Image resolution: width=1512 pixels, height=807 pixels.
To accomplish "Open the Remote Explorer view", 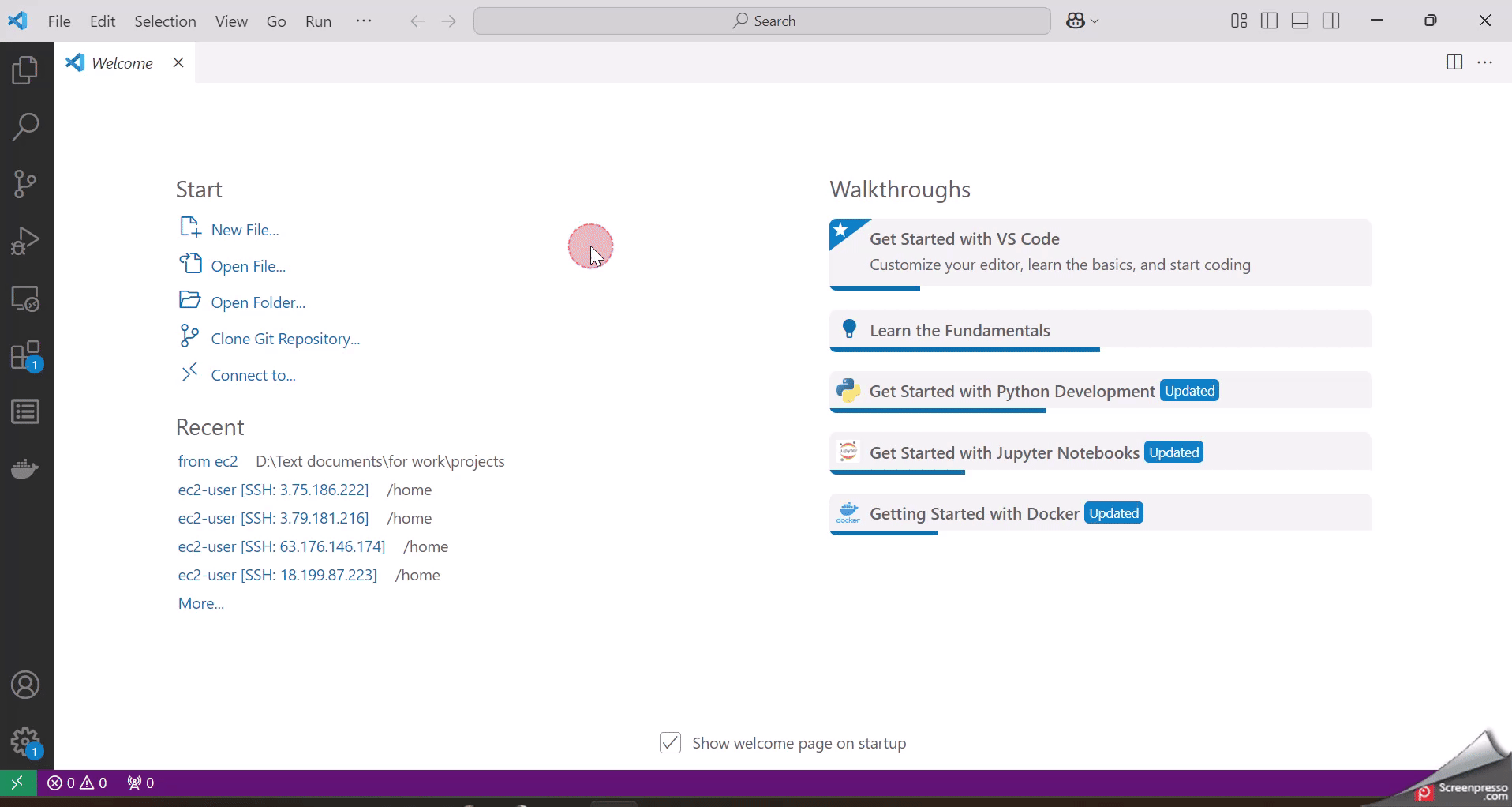I will coord(25,299).
